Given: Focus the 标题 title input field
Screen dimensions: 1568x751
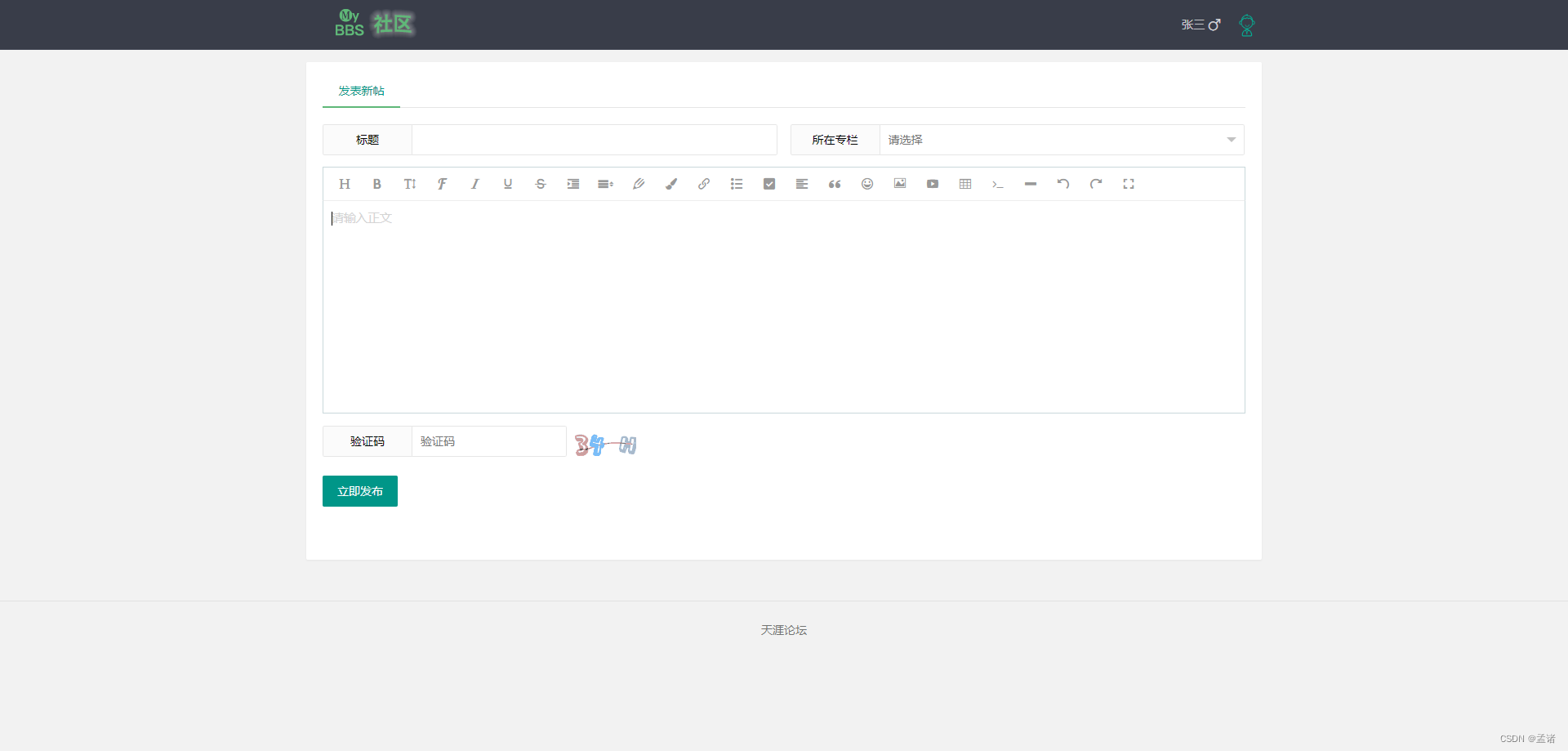Looking at the screenshot, I should 595,140.
